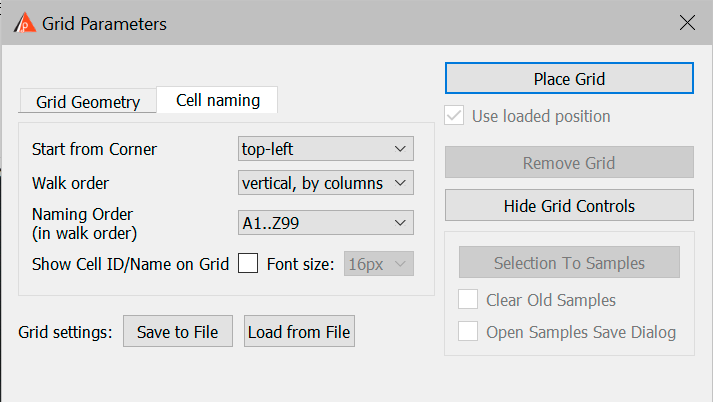The image size is (713, 402).
Task: Click the Naming Order chevron arrow
Action: coord(400,223)
